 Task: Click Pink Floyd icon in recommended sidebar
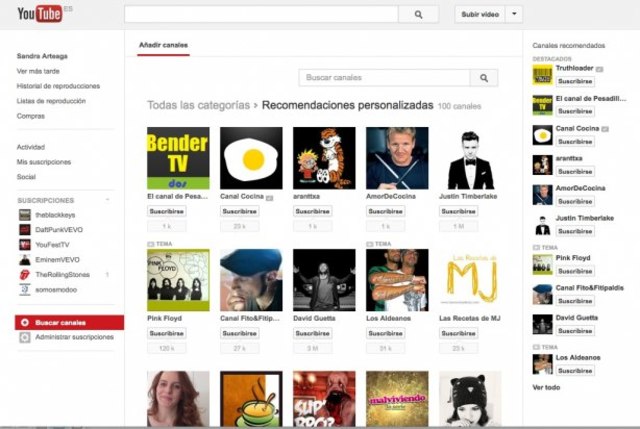(x=542, y=265)
